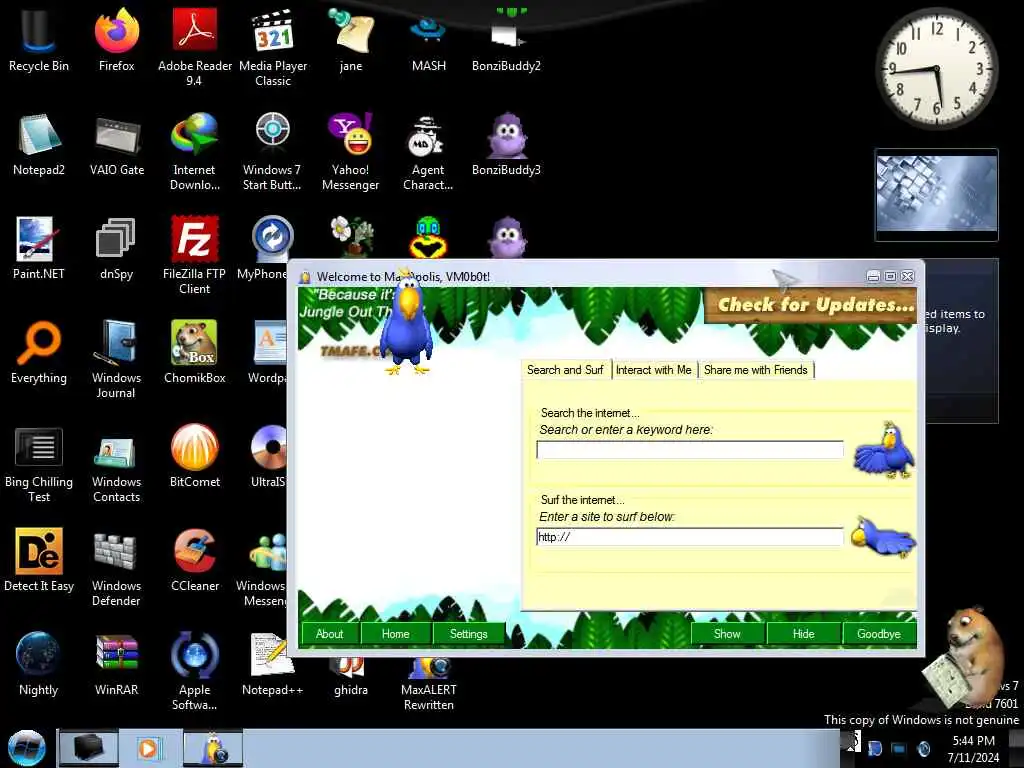The width and height of the screenshot is (1024, 768).
Task: Open Bing Chilling Test icon
Action: click(x=39, y=464)
